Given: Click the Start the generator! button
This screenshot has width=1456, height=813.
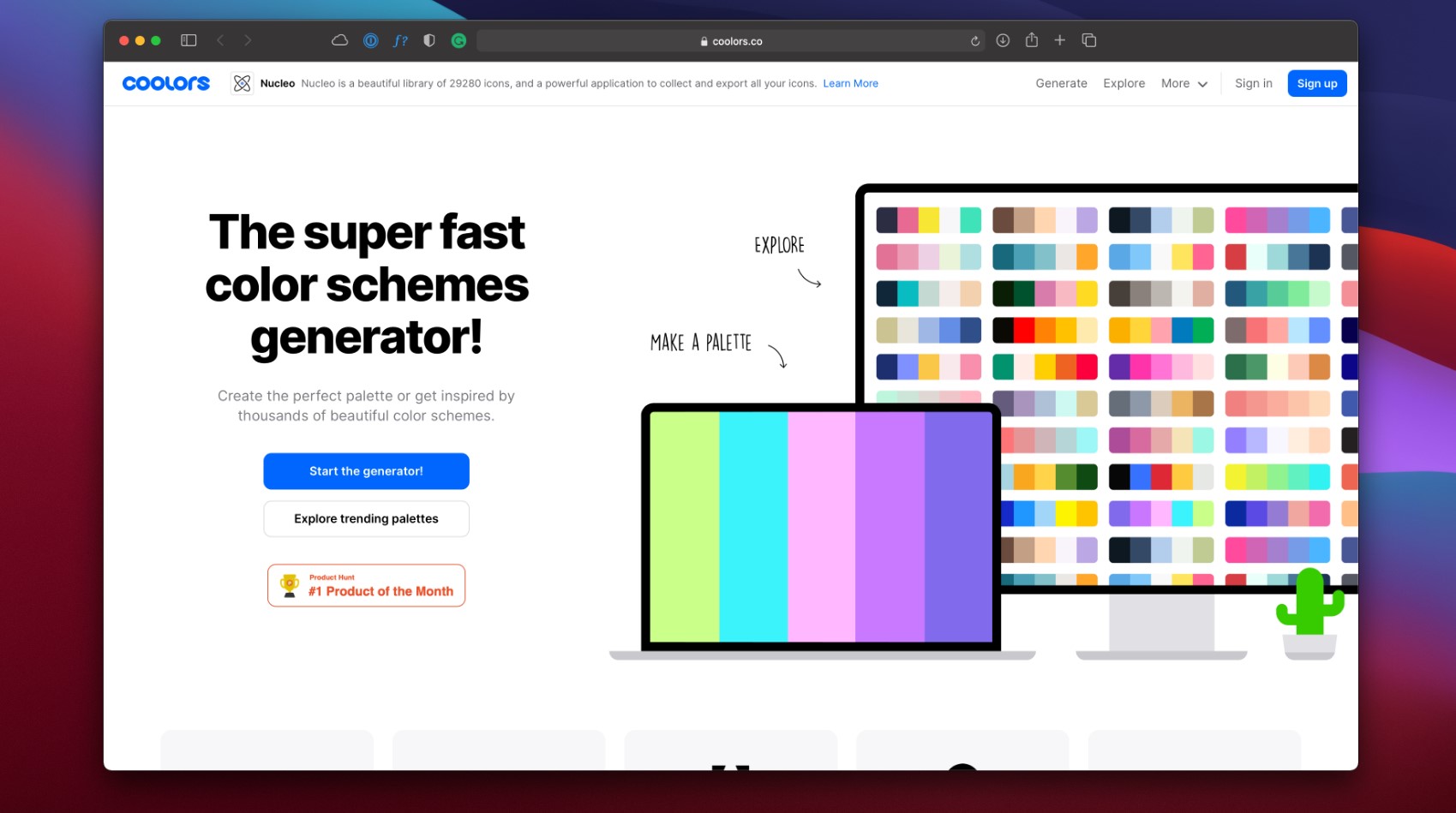Looking at the screenshot, I should tap(366, 471).
